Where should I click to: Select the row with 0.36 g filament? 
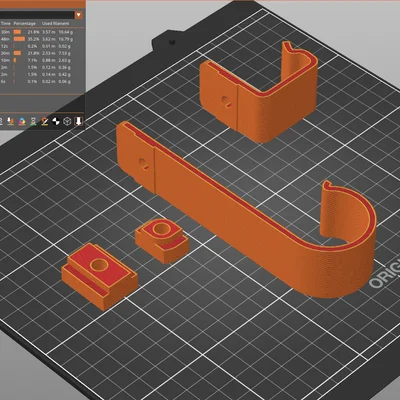click(37, 67)
